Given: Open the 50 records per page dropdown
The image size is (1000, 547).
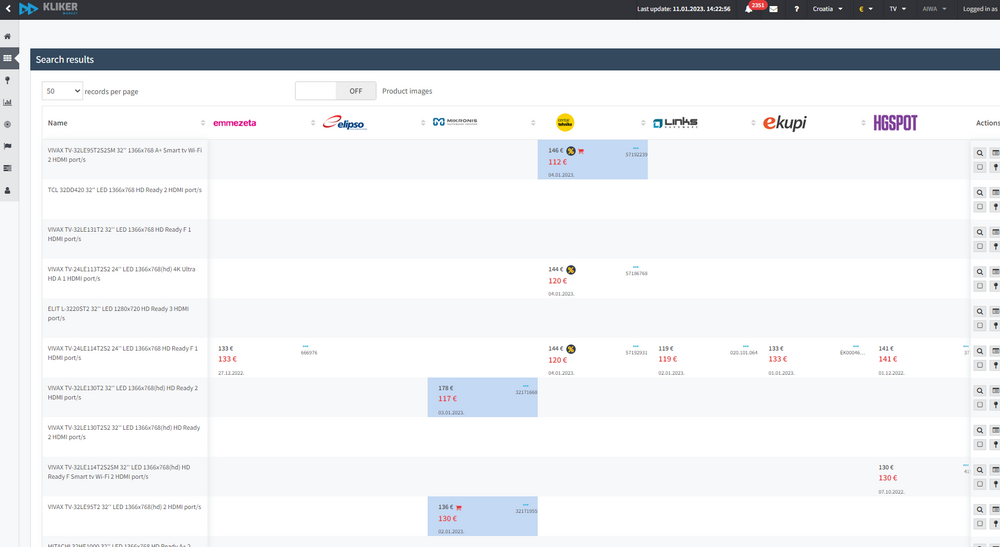Looking at the screenshot, I should (62, 91).
